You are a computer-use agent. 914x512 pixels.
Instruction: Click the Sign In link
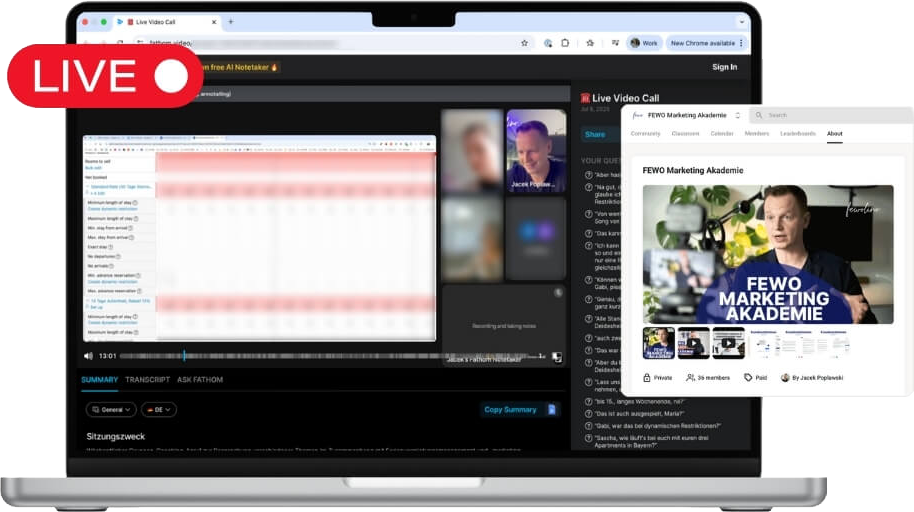coord(724,67)
